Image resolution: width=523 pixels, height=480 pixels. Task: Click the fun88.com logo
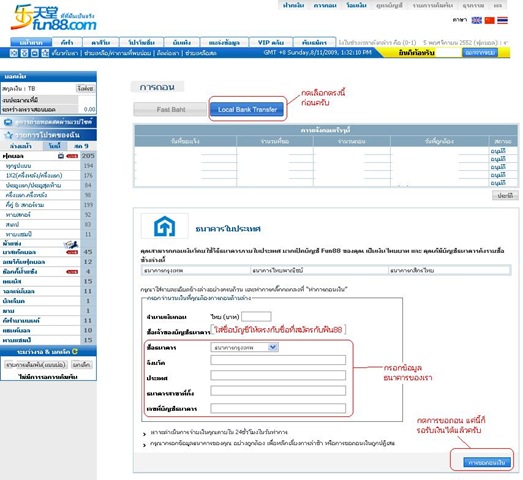coord(54,17)
